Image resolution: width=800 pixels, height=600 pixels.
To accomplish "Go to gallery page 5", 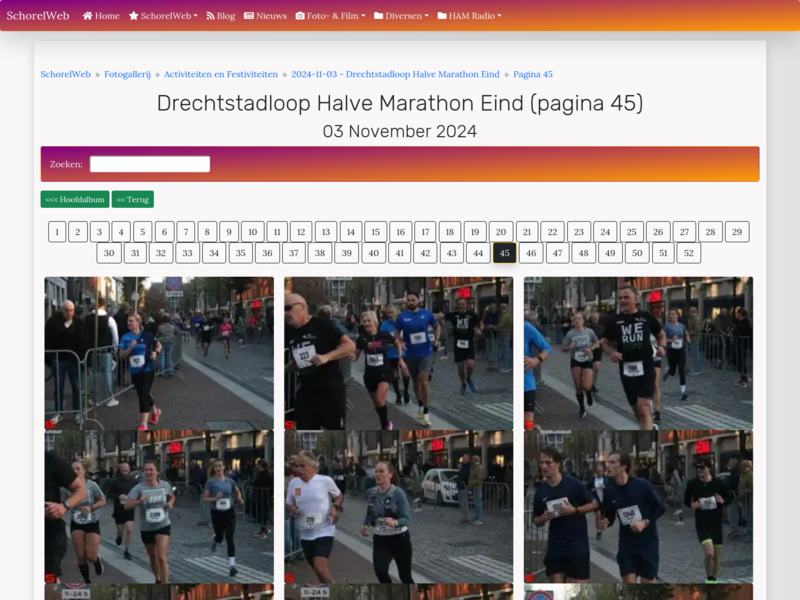I will [143, 232].
